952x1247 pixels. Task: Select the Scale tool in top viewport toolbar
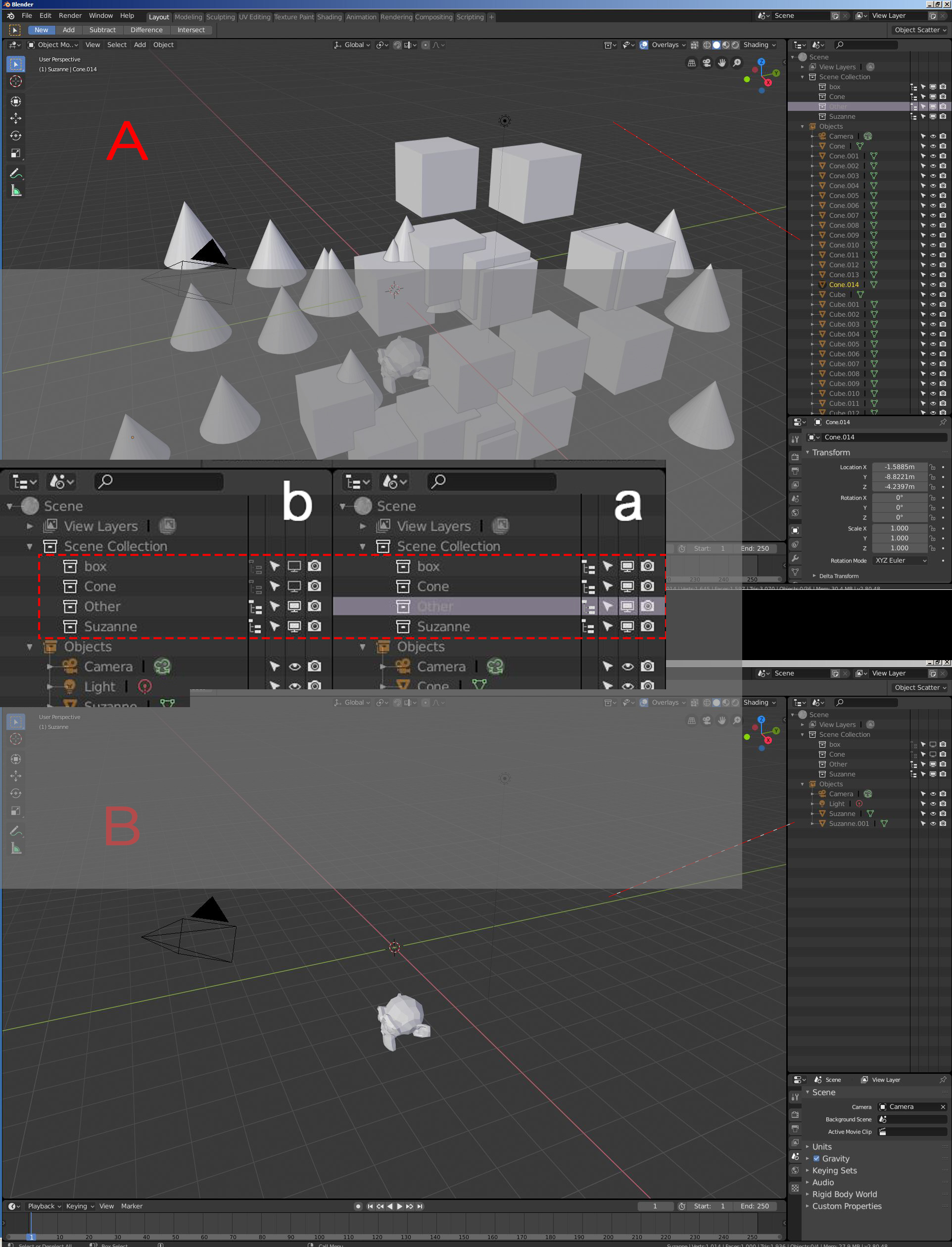(16, 153)
